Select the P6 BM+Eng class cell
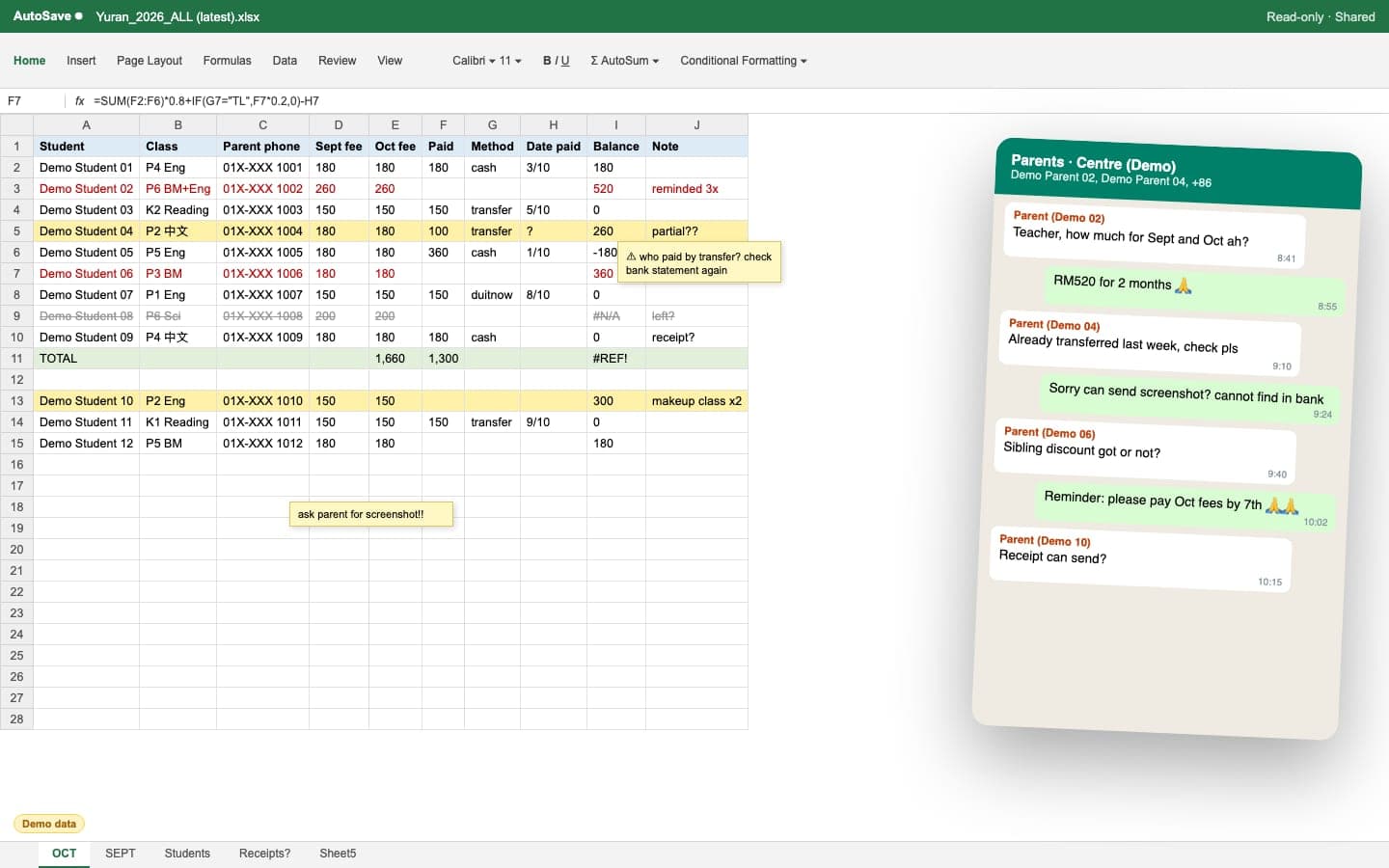The width and height of the screenshot is (1389, 868). click(x=177, y=188)
